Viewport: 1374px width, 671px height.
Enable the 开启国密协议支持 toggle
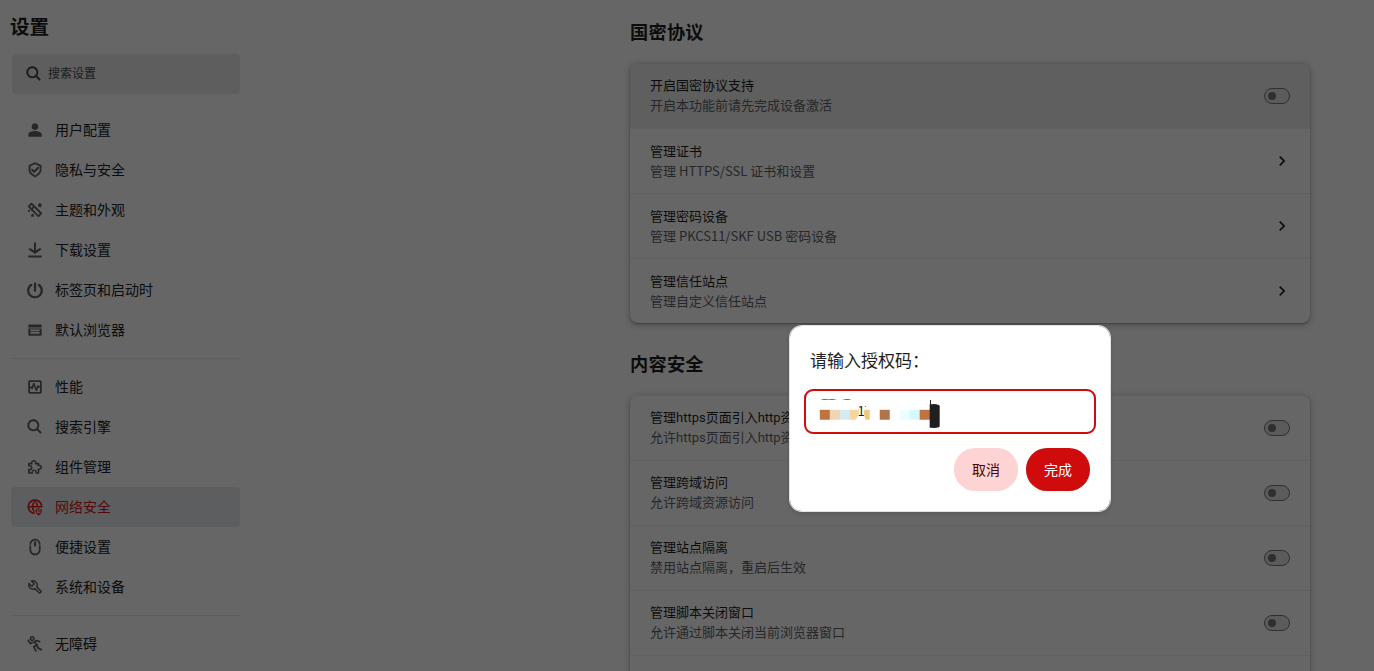coord(1276,96)
